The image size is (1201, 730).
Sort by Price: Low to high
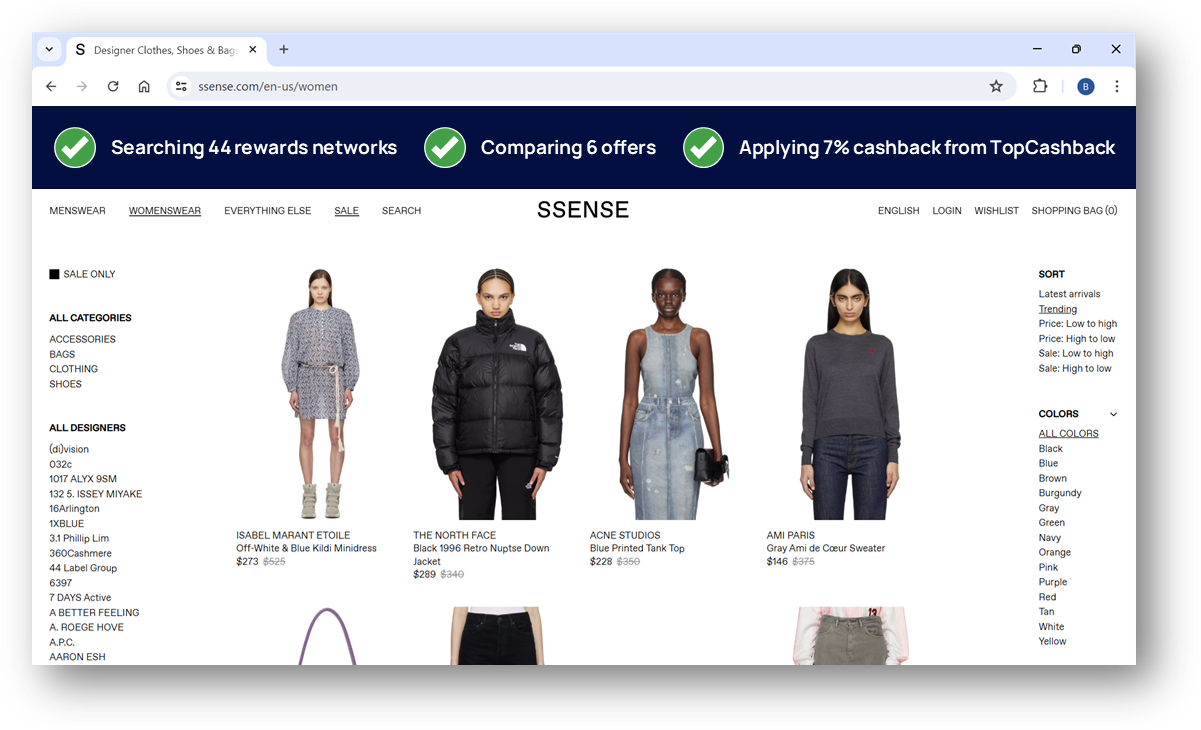pyautogui.click(x=1078, y=324)
